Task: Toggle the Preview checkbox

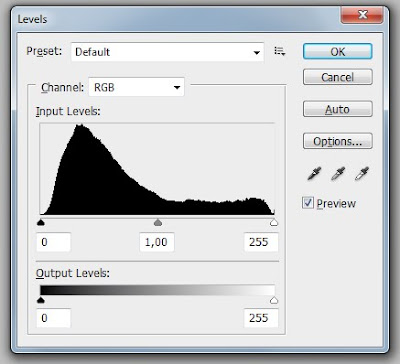Action: [x=308, y=203]
